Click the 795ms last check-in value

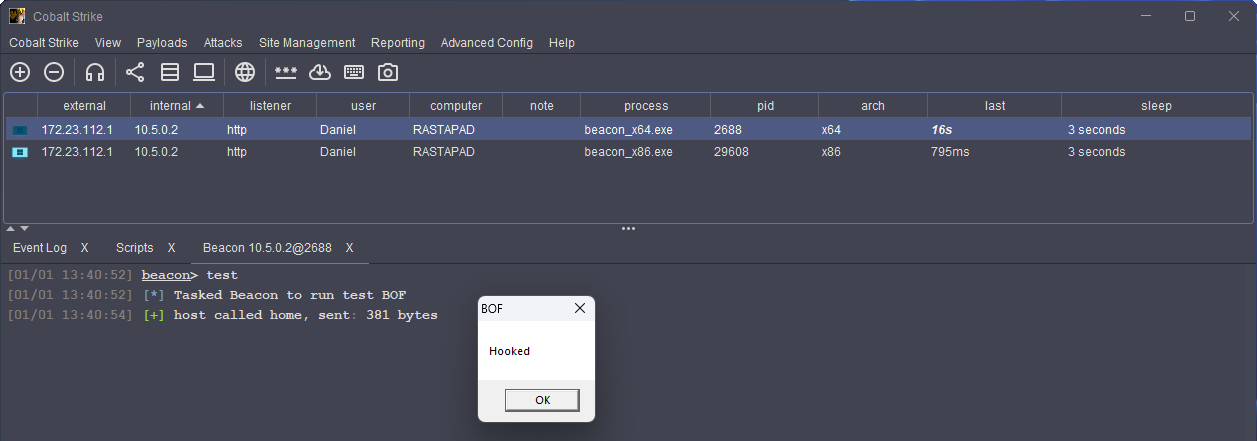coord(949,152)
